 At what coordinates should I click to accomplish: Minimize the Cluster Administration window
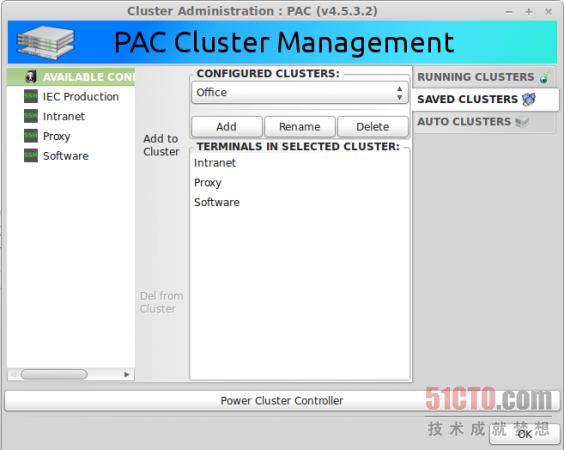[509, 12]
